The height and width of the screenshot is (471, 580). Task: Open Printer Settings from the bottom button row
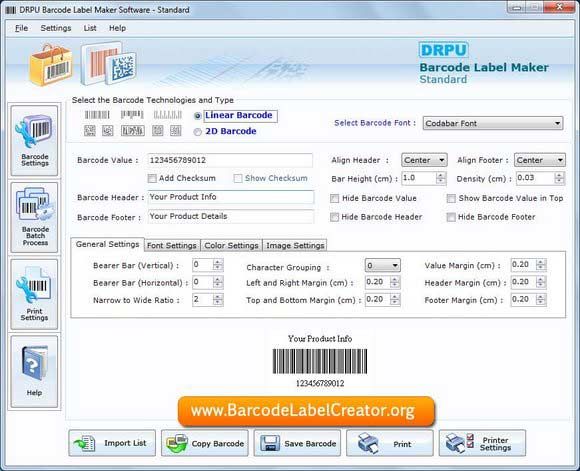pos(482,443)
